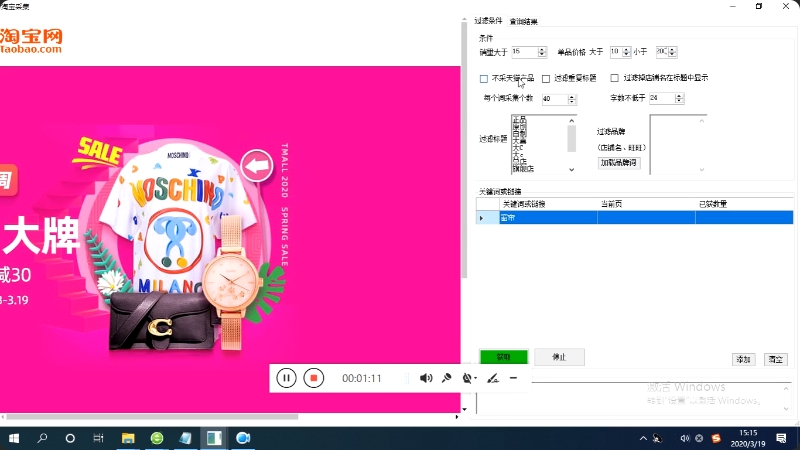Select the 当前页 column header
The height and width of the screenshot is (450, 800).
tap(646, 204)
